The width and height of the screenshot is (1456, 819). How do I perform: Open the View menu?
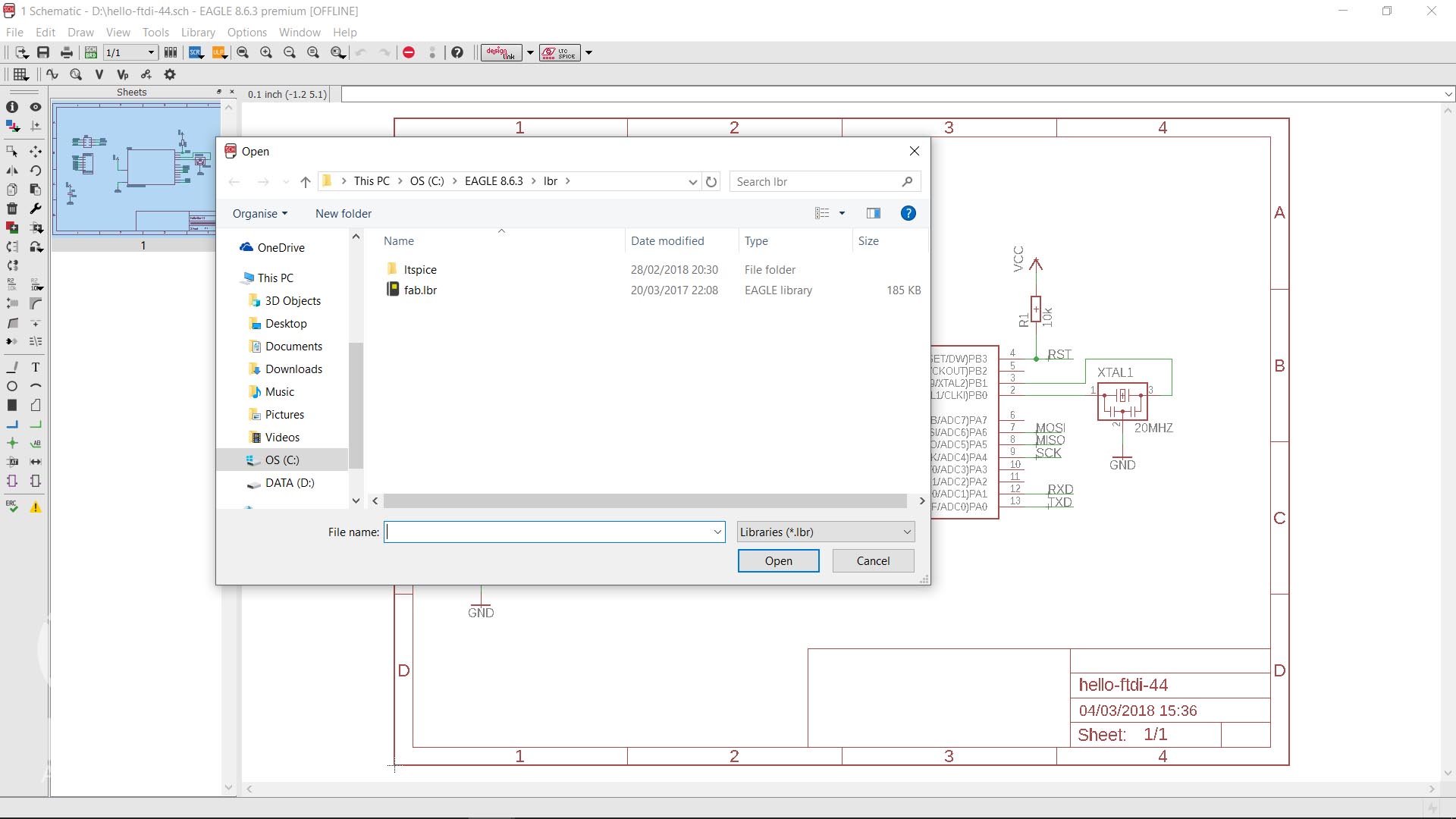[118, 32]
